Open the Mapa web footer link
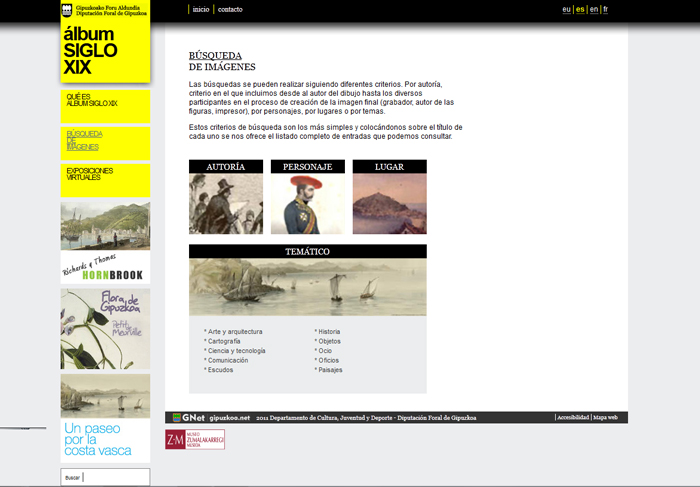The image size is (700, 487). 606,417
